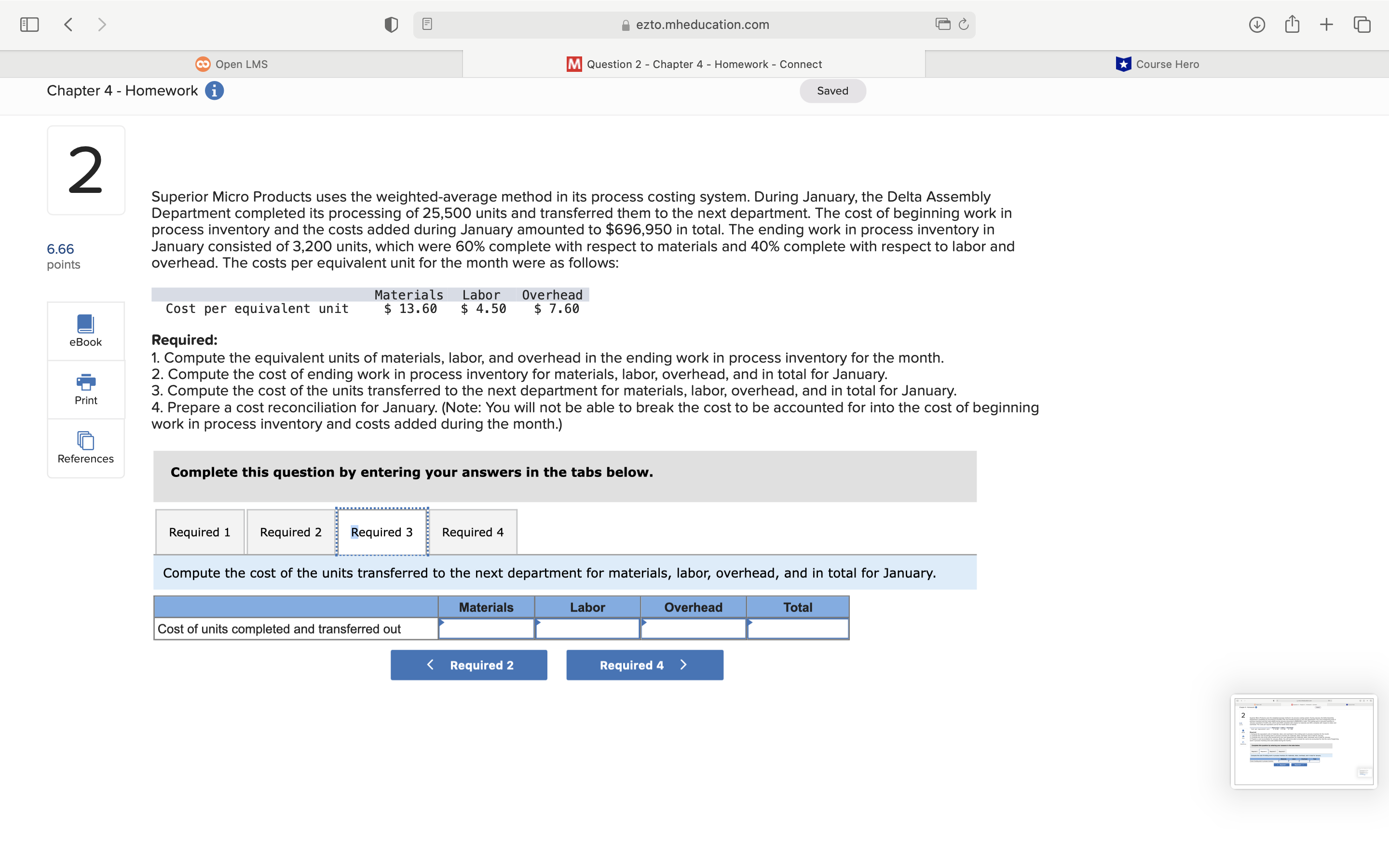This screenshot has height=868, width=1389.
Task: Click the Print icon in the sidebar
Action: (85, 389)
